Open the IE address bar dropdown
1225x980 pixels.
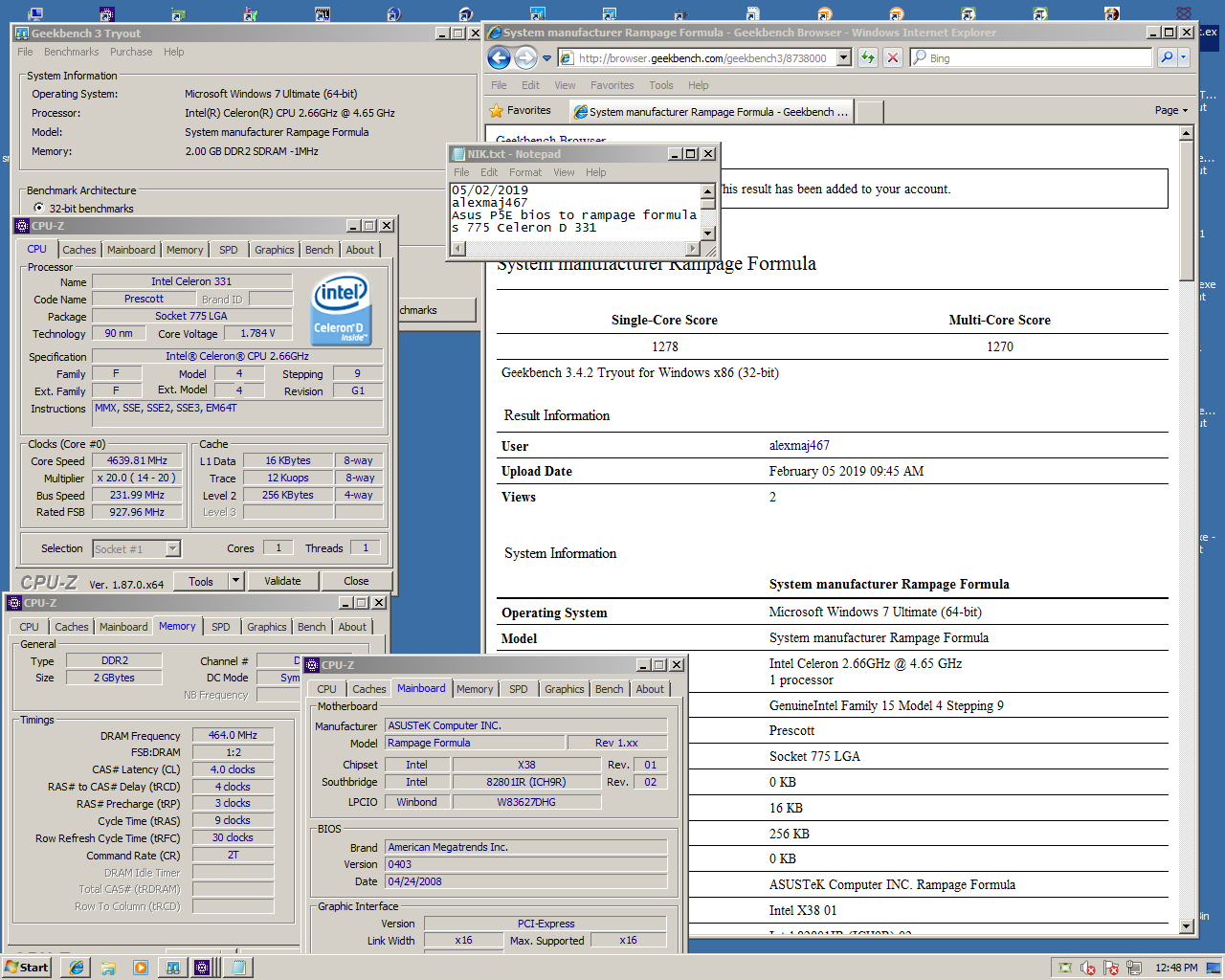point(843,57)
